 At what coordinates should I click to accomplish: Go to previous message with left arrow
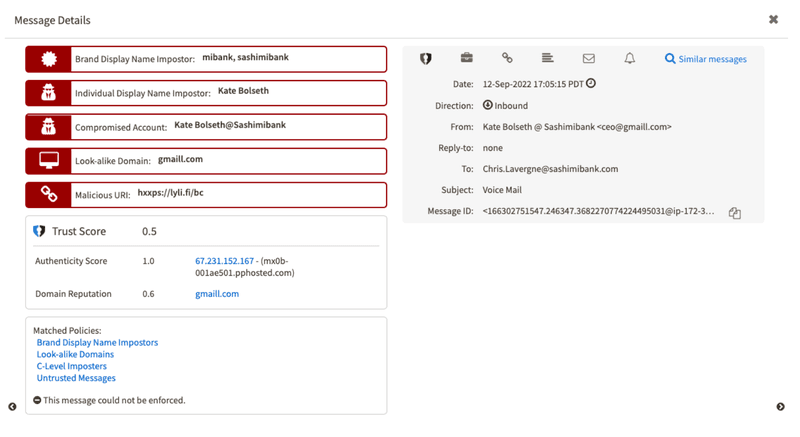point(12,406)
